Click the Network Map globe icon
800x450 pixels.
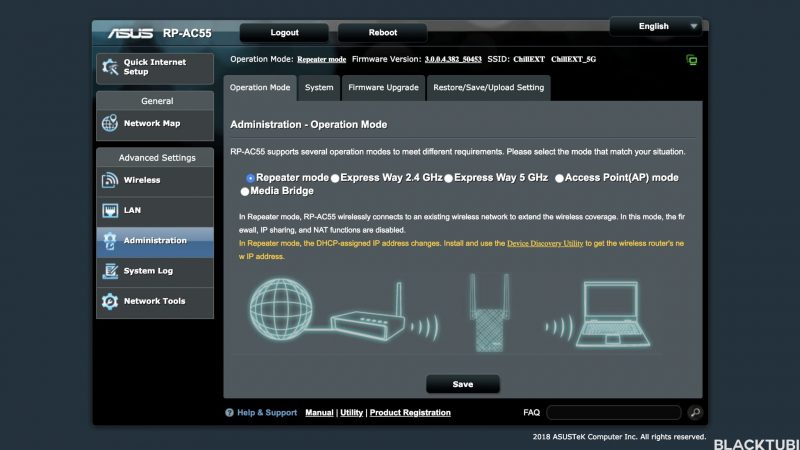tap(110, 123)
